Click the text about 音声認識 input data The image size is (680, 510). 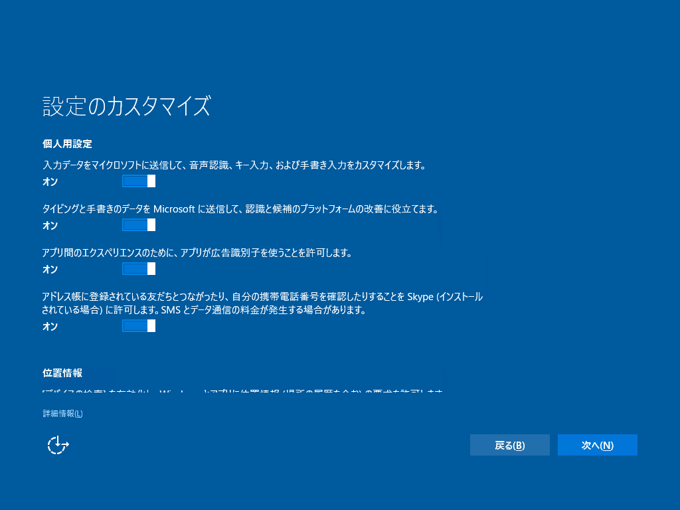(234, 165)
